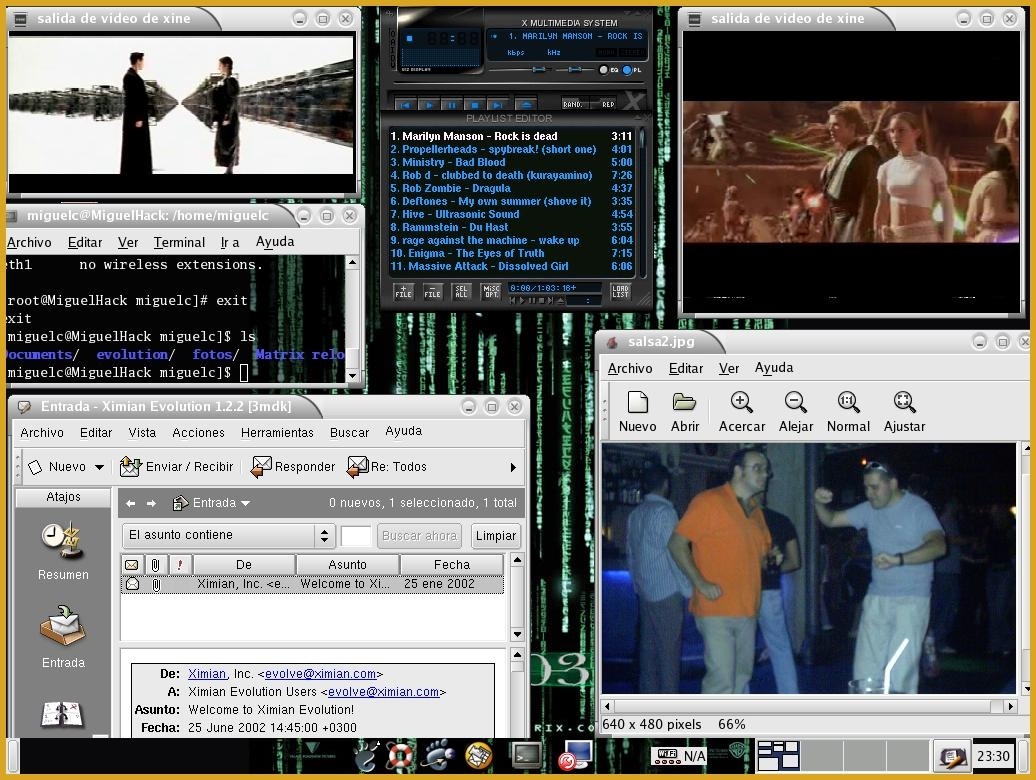Click the 23:30 clock in panel
This screenshot has height=780, width=1036.
pyautogui.click(x=993, y=756)
